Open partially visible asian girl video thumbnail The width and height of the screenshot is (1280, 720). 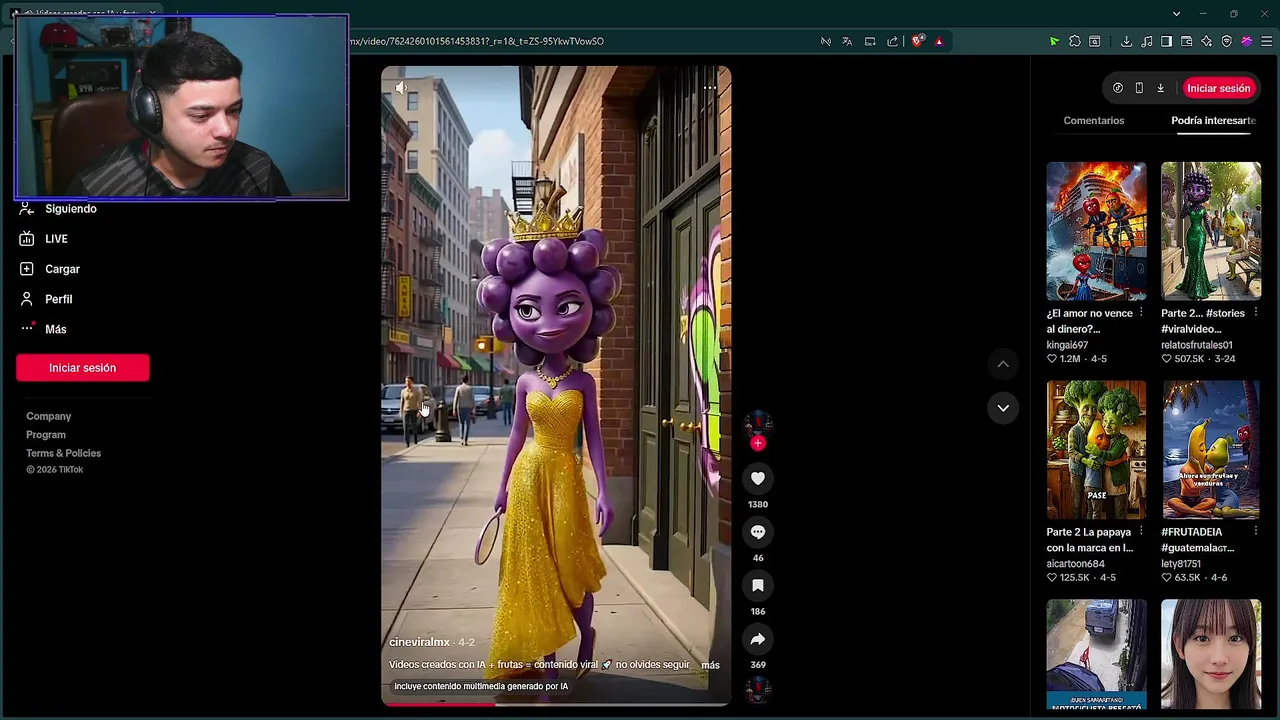[1211, 654]
